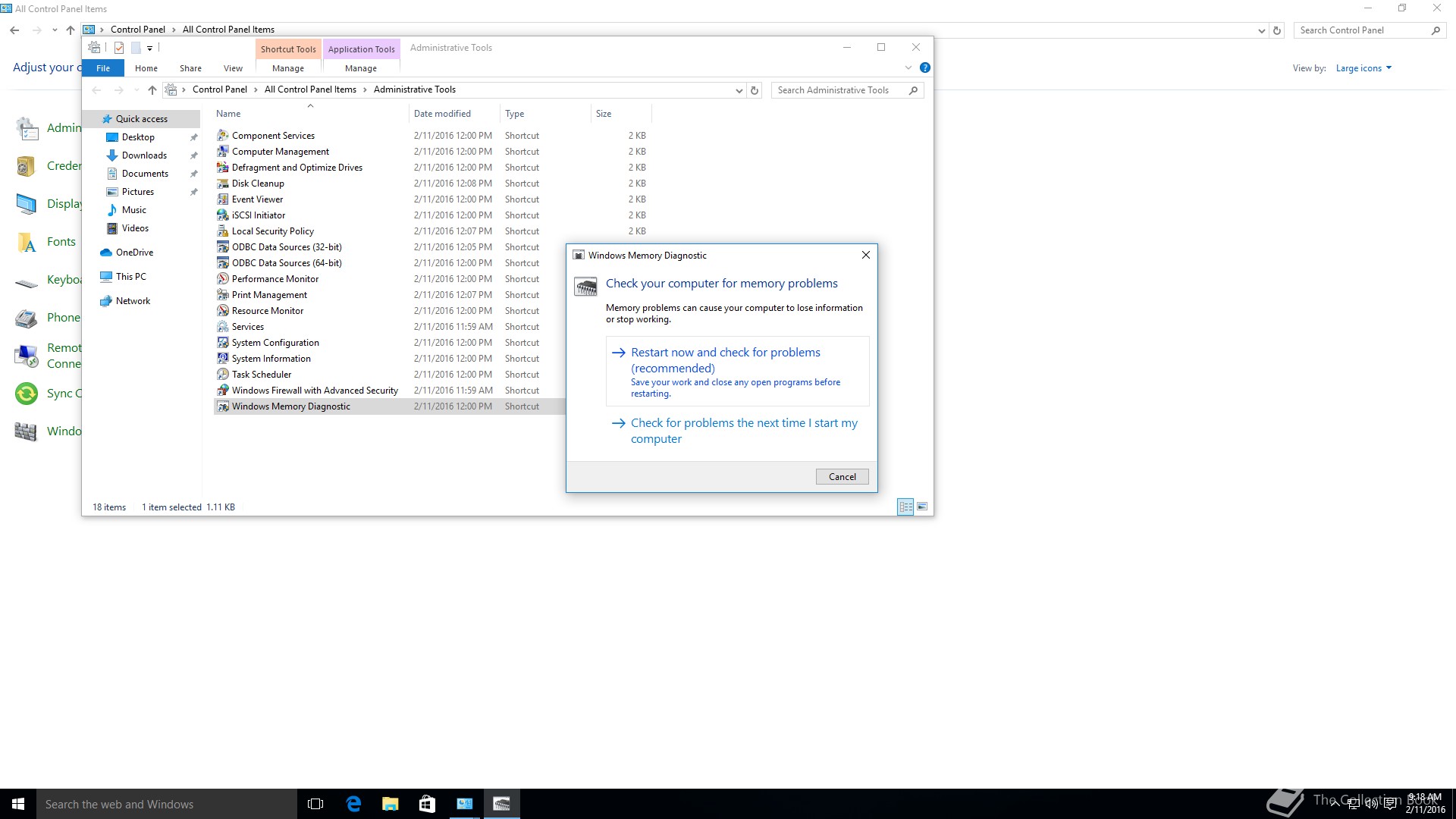1456x819 pixels.
Task: Expand the breadcrumb arrow after All Control Panel Items
Action: 365,89
